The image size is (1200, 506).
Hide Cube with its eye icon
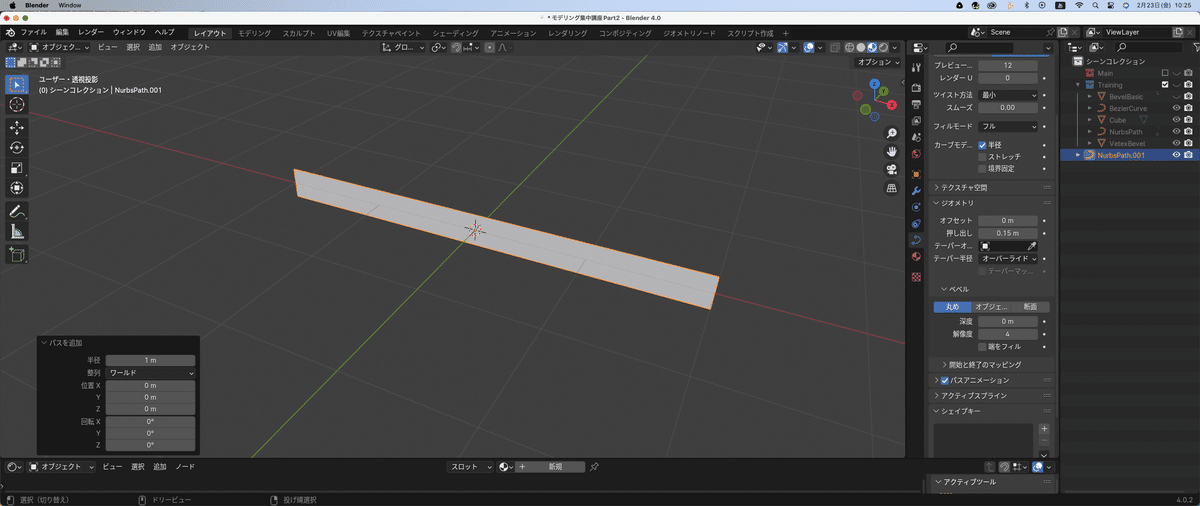[x=1176, y=120]
